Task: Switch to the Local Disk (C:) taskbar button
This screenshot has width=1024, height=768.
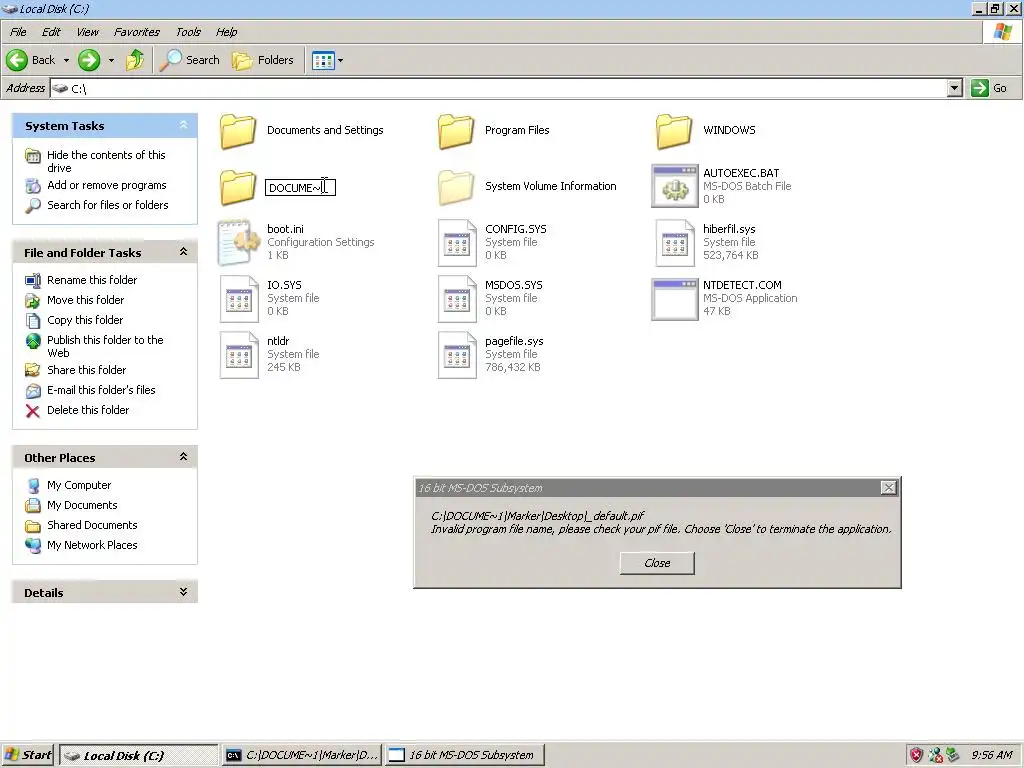Action: [x=138, y=756]
